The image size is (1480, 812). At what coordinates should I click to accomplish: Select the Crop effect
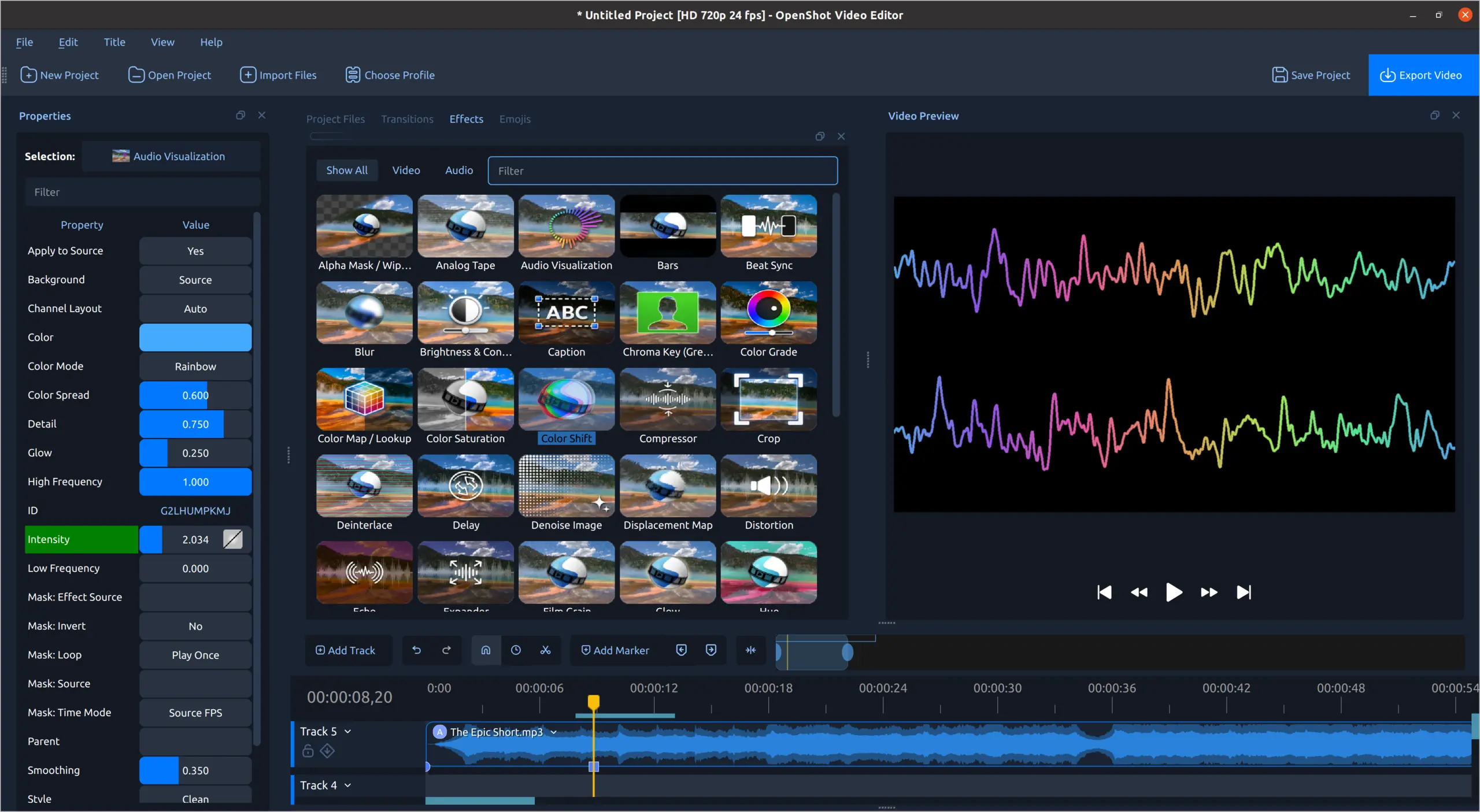(769, 407)
